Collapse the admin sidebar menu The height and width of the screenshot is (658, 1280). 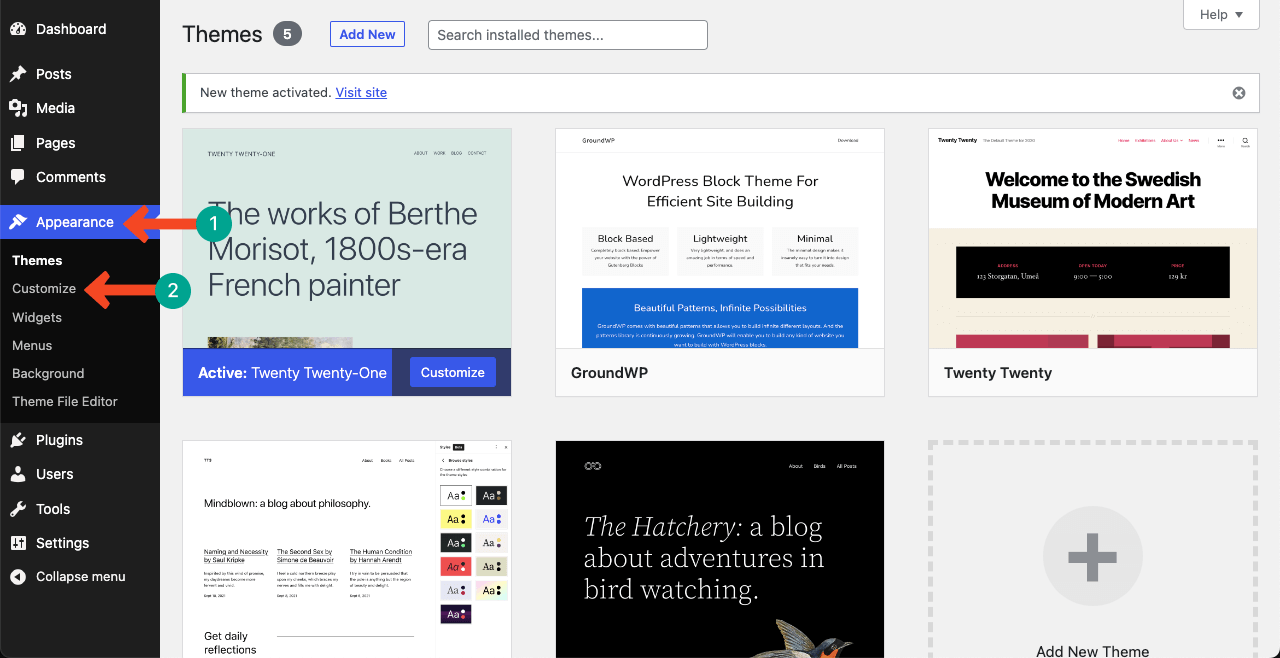point(68,577)
